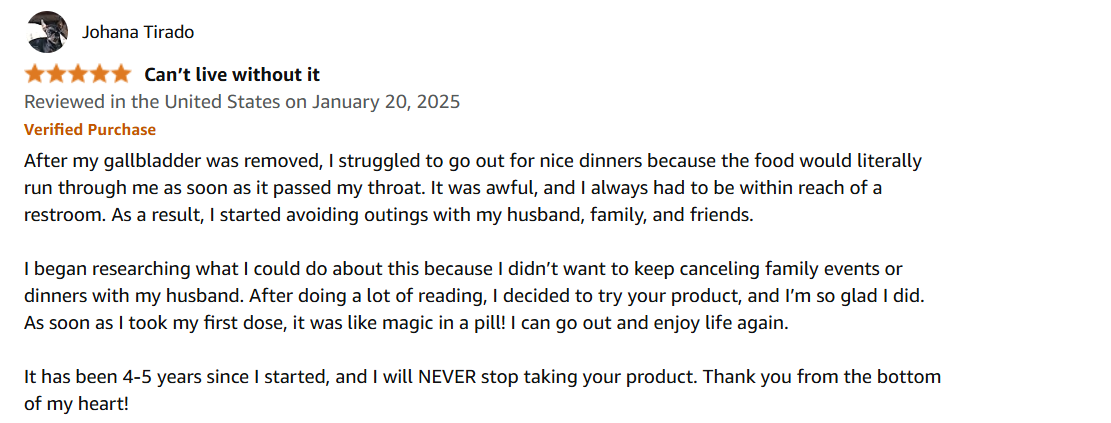
Task: Click the second orange rating star
Action: click(x=57, y=74)
